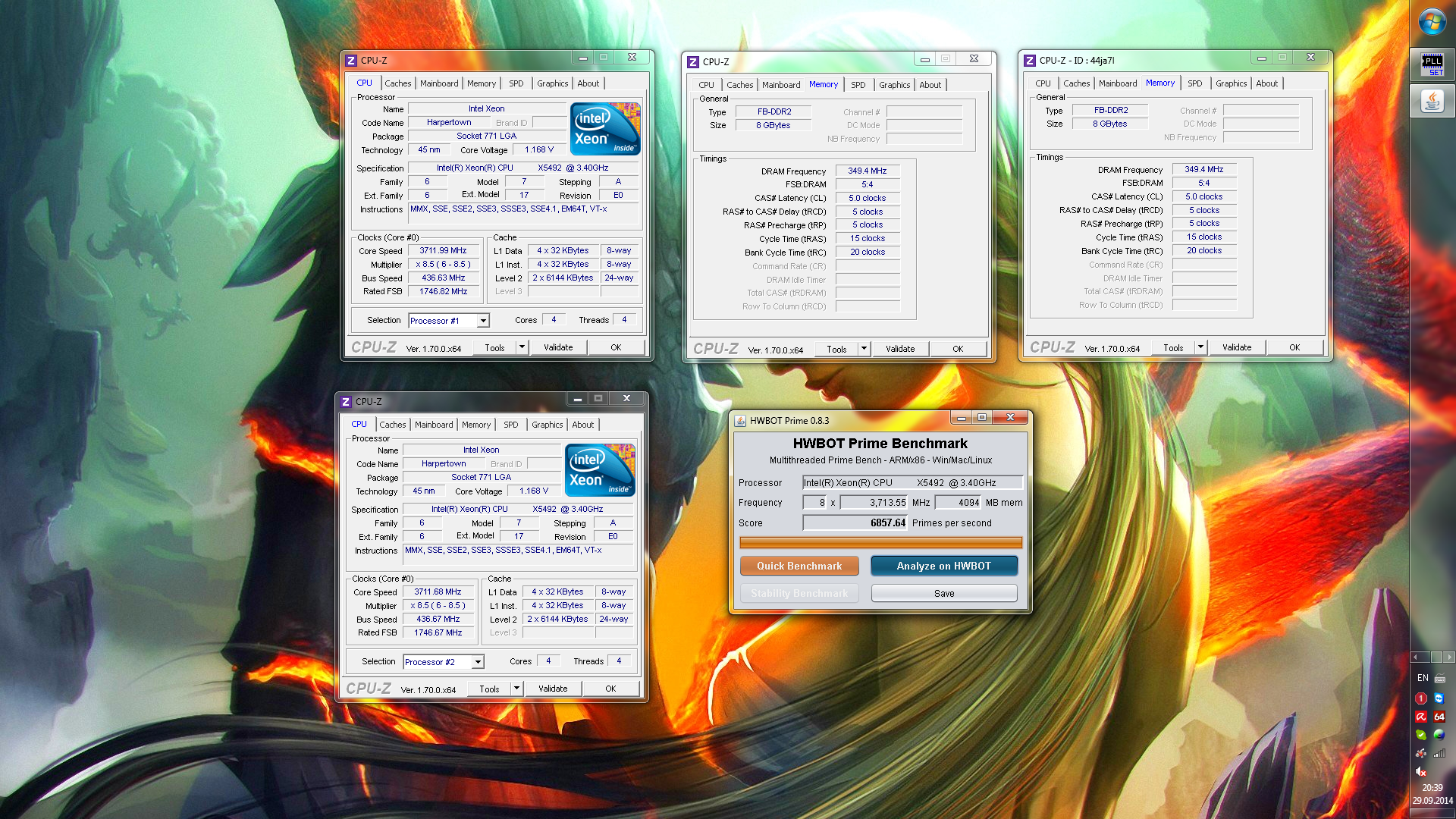
Task: Click Validate in Processor #1 CPU-Z window
Action: tap(558, 347)
